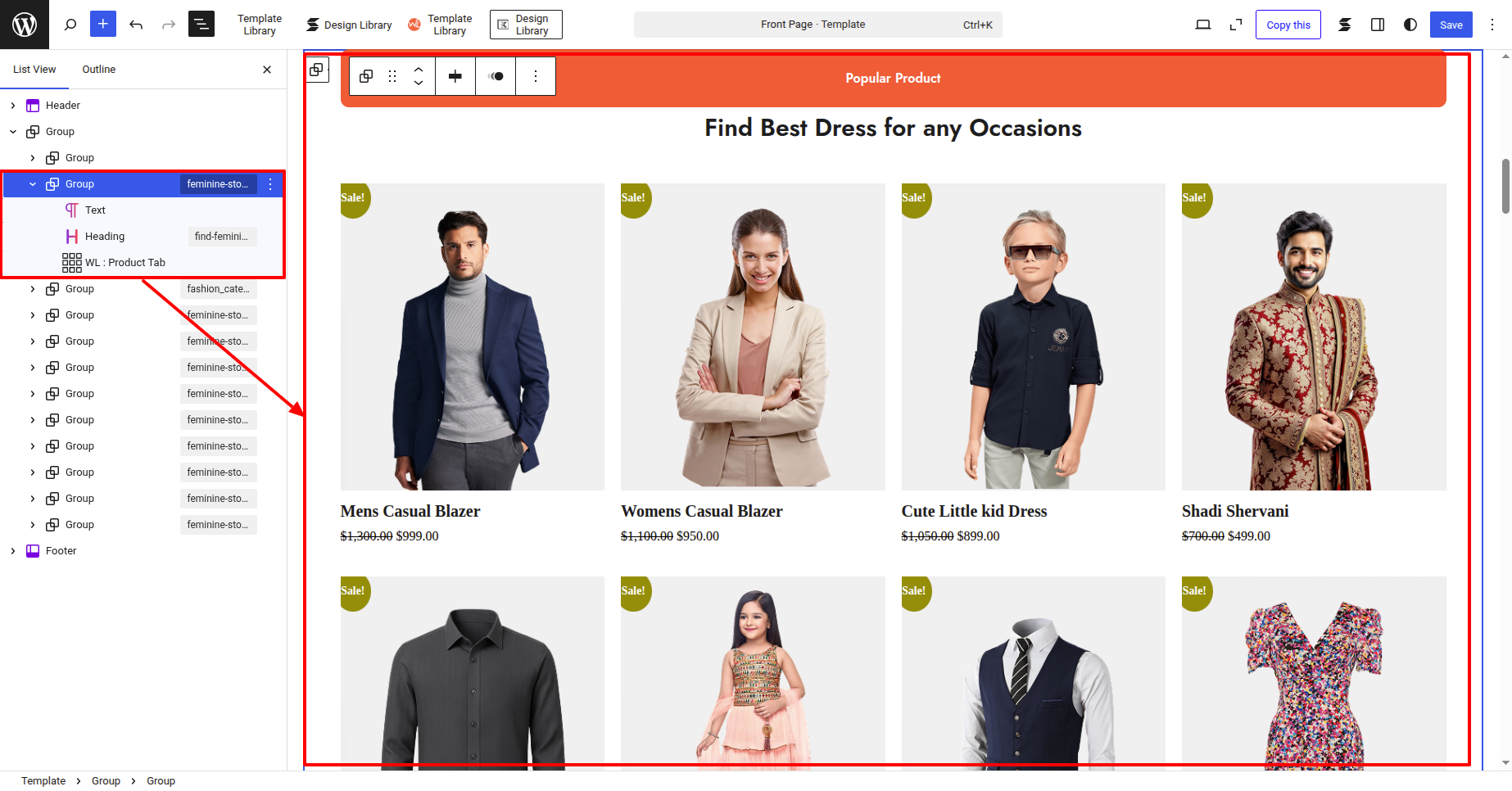Open block toolbar options menu
This screenshot has width=1512, height=791.
pyautogui.click(x=536, y=76)
